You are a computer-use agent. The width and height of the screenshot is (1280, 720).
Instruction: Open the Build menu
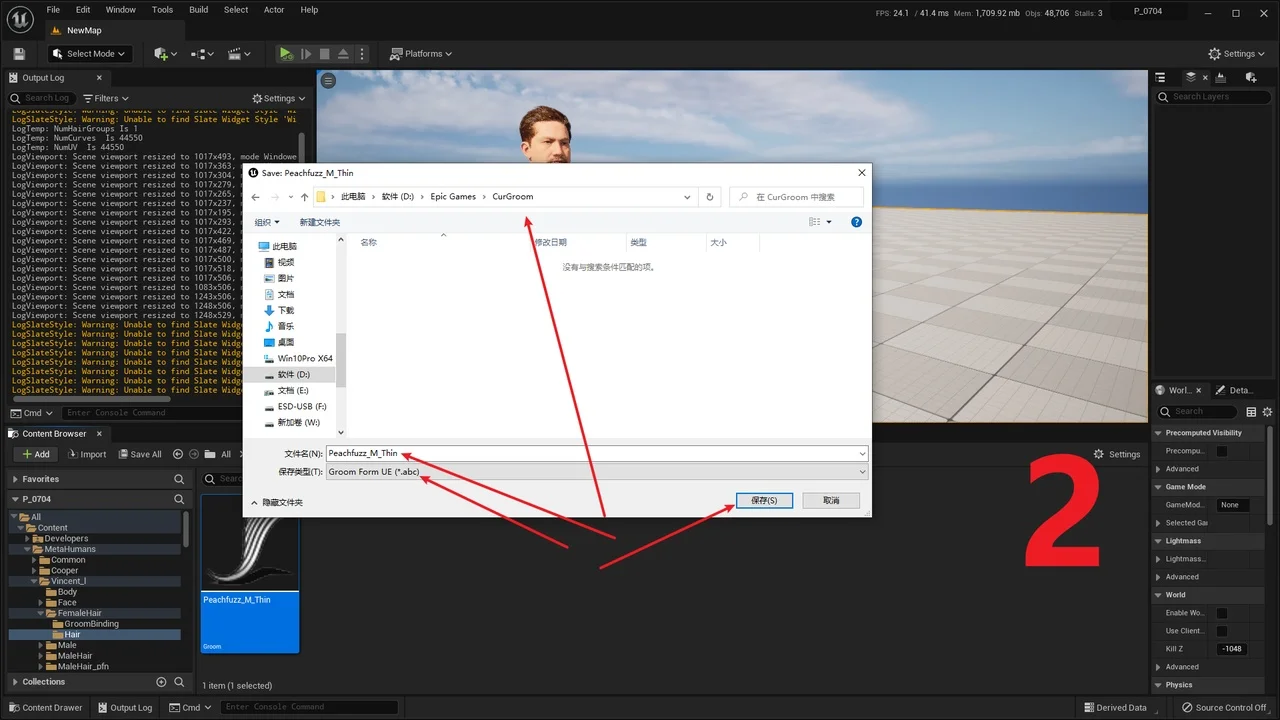coord(199,10)
